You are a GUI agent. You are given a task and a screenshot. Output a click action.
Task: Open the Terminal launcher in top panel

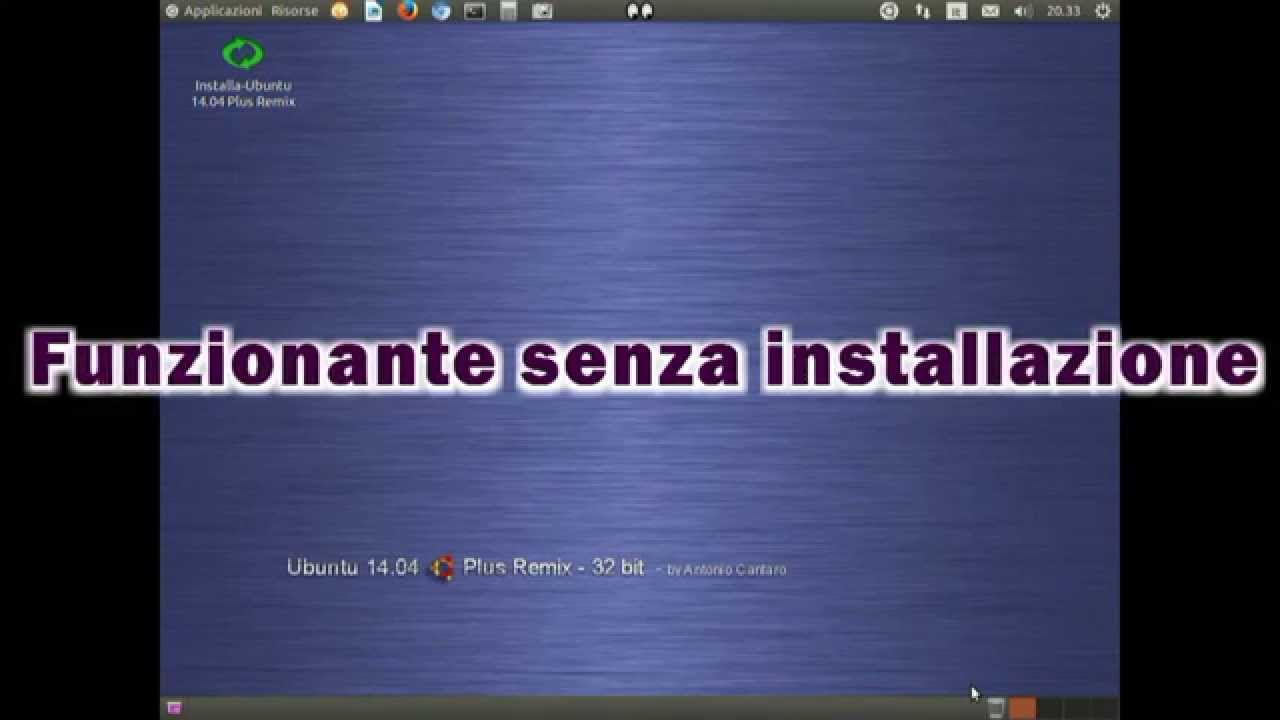tap(475, 11)
